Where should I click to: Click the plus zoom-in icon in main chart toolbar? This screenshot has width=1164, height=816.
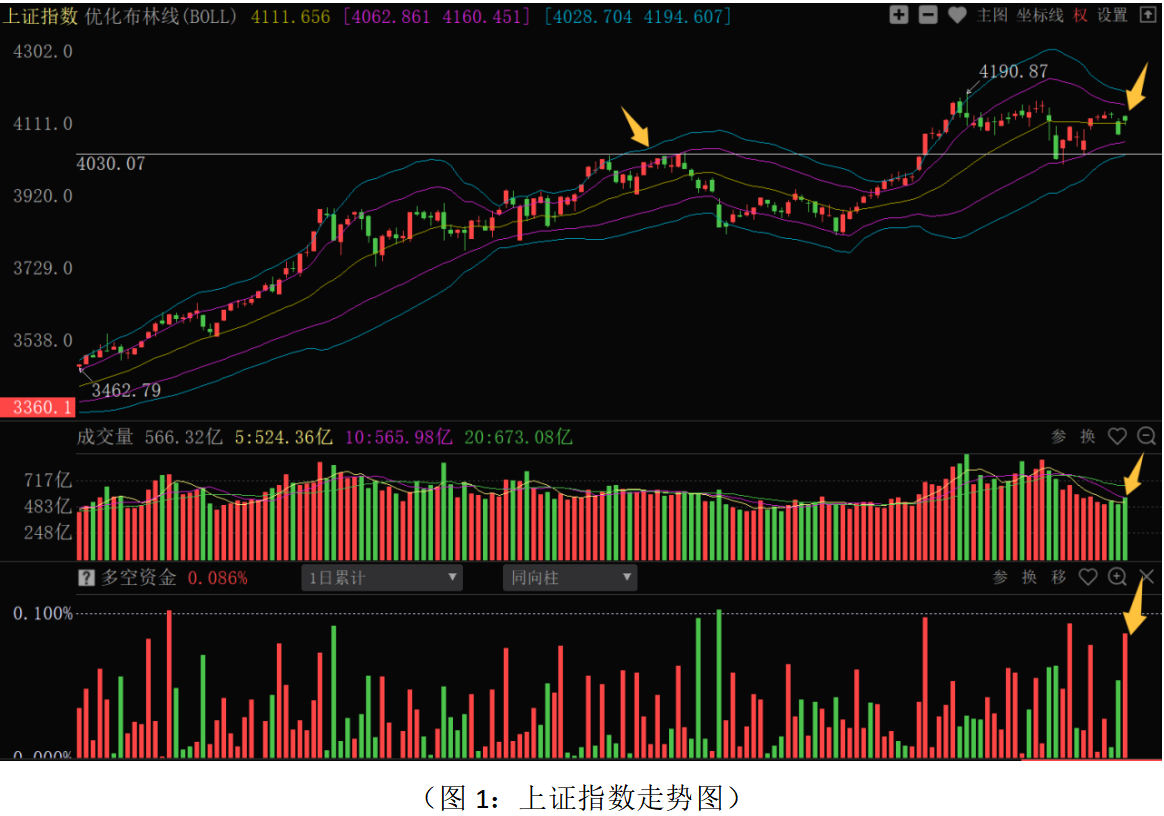click(899, 15)
